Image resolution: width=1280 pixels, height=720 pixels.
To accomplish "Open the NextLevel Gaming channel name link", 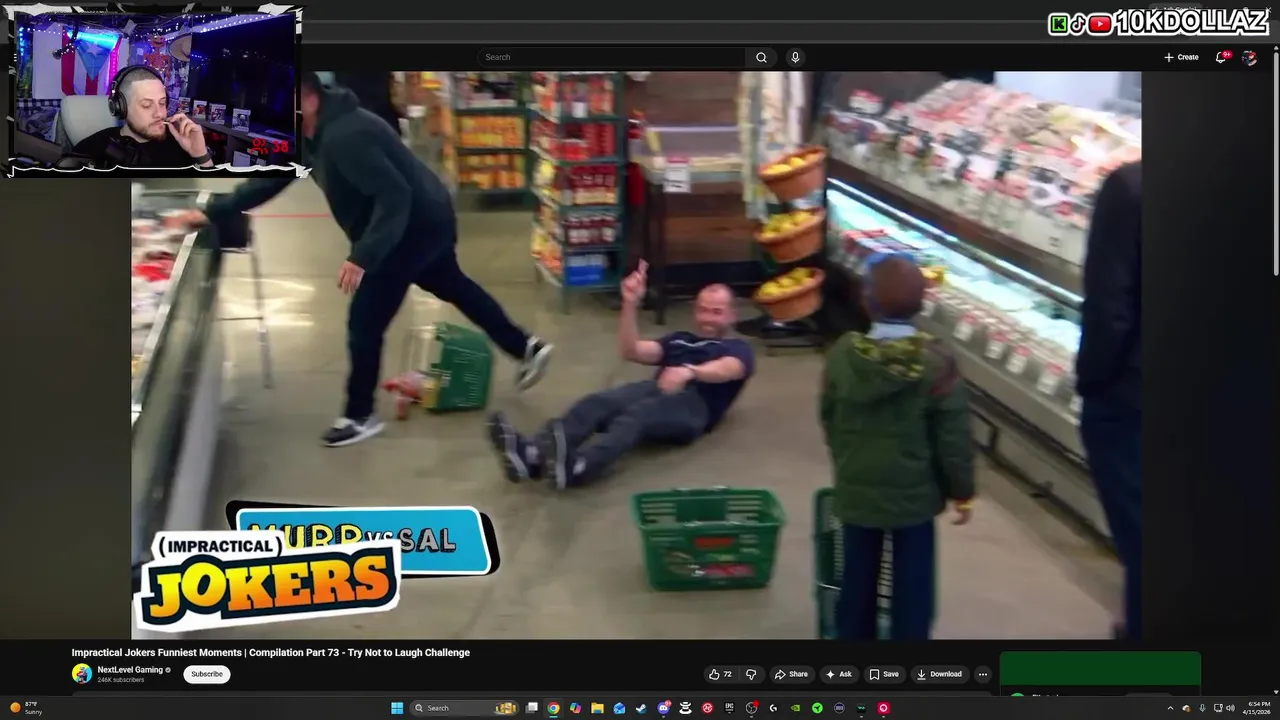I will click(130, 670).
